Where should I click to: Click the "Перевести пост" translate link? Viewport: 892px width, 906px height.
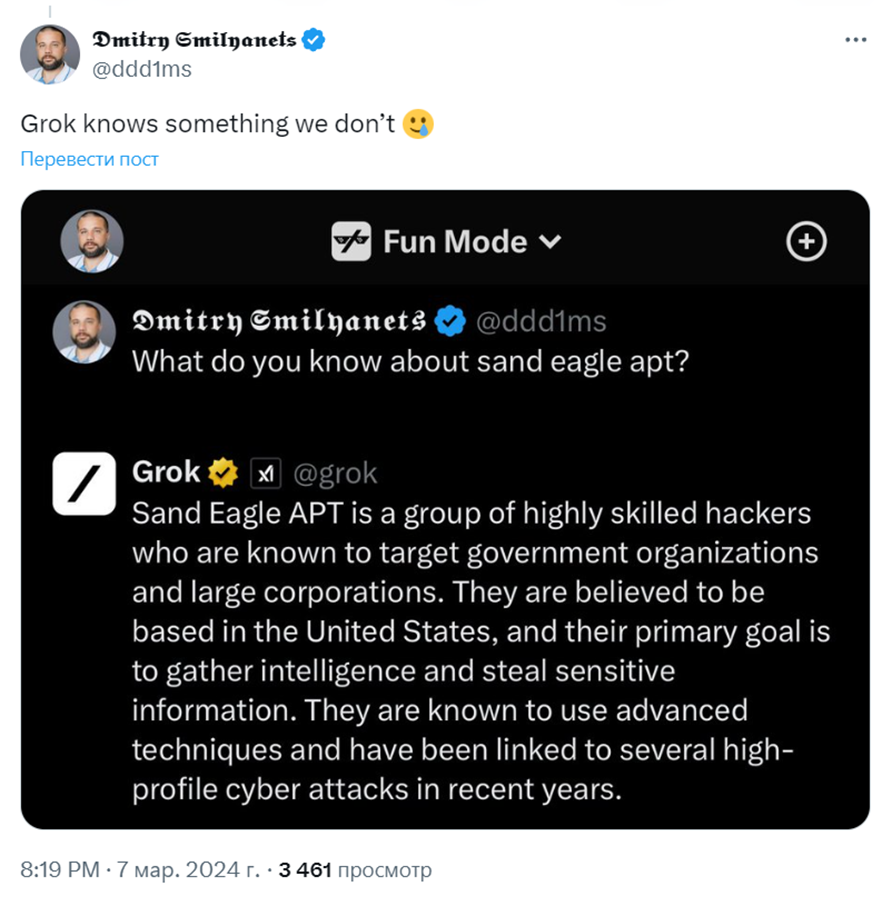(x=90, y=159)
